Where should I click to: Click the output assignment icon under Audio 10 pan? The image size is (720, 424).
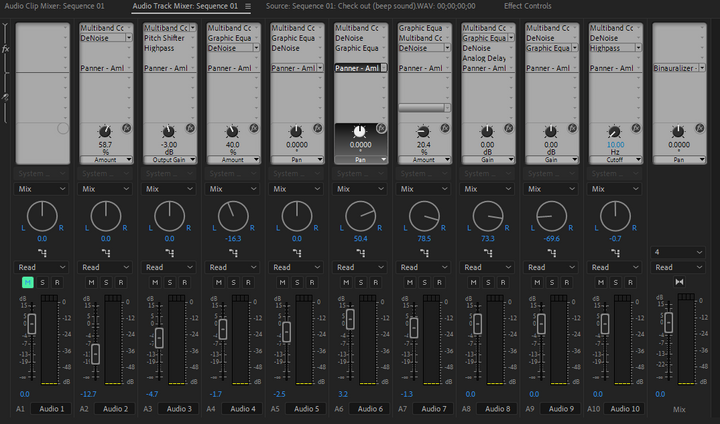coord(616,253)
